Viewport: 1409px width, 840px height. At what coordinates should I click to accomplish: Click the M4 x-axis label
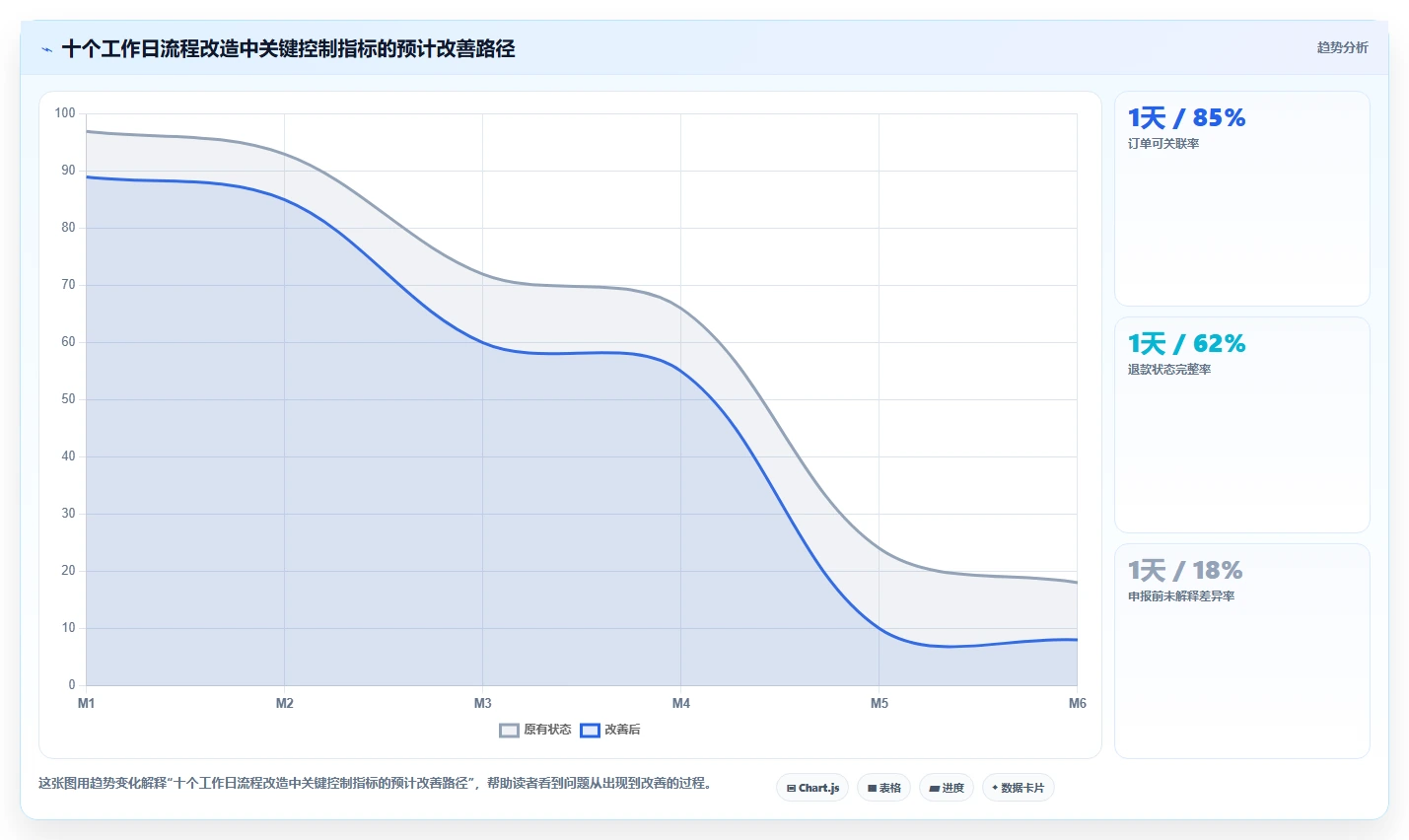coord(680,703)
